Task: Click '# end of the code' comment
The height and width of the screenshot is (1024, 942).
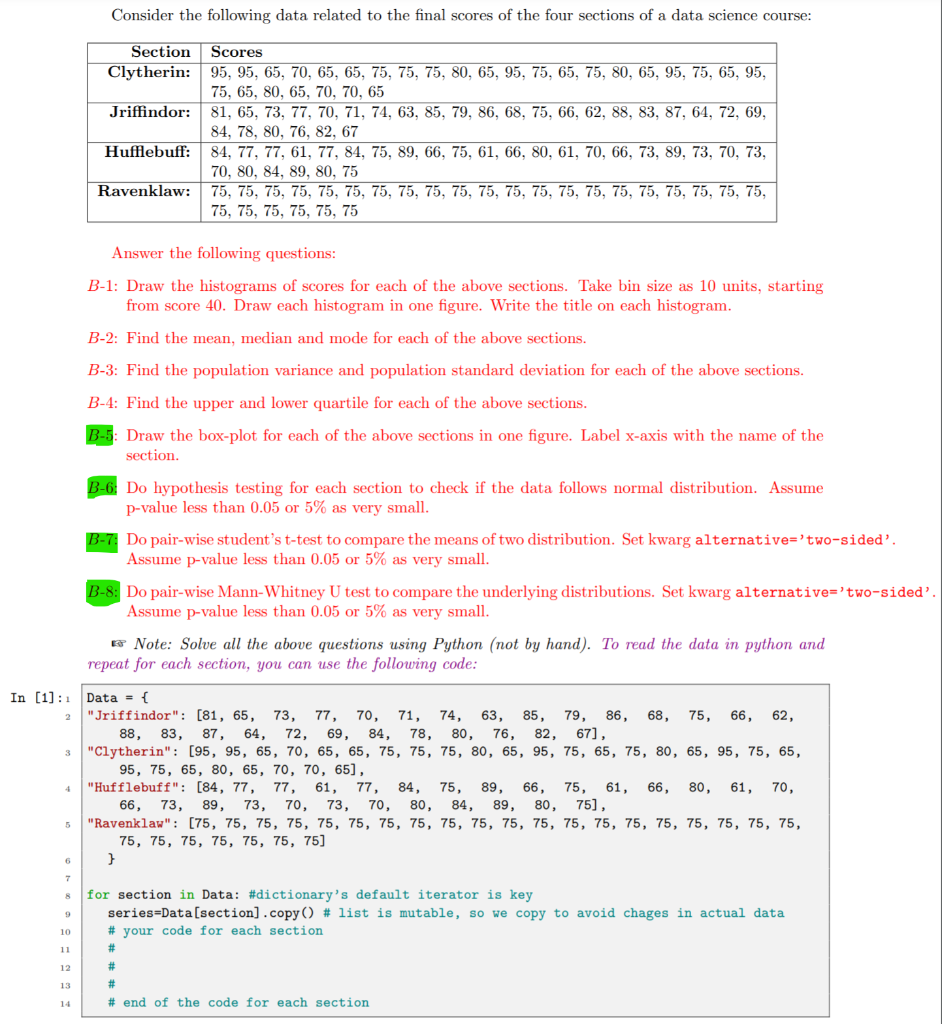Action: pos(238,1002)
